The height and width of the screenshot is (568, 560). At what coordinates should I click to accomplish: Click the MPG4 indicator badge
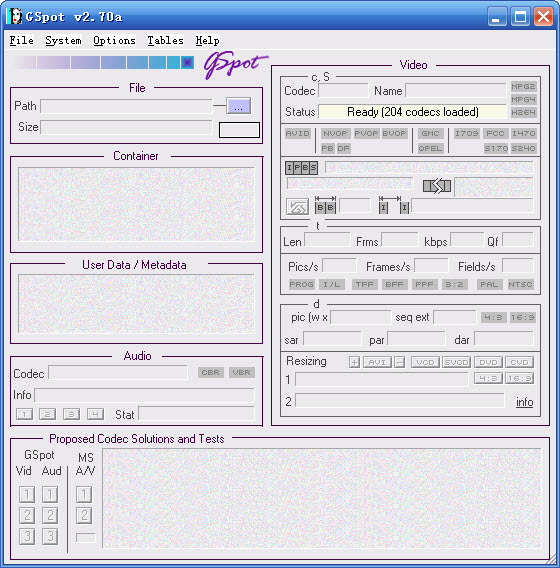click(x=523, y=99)
